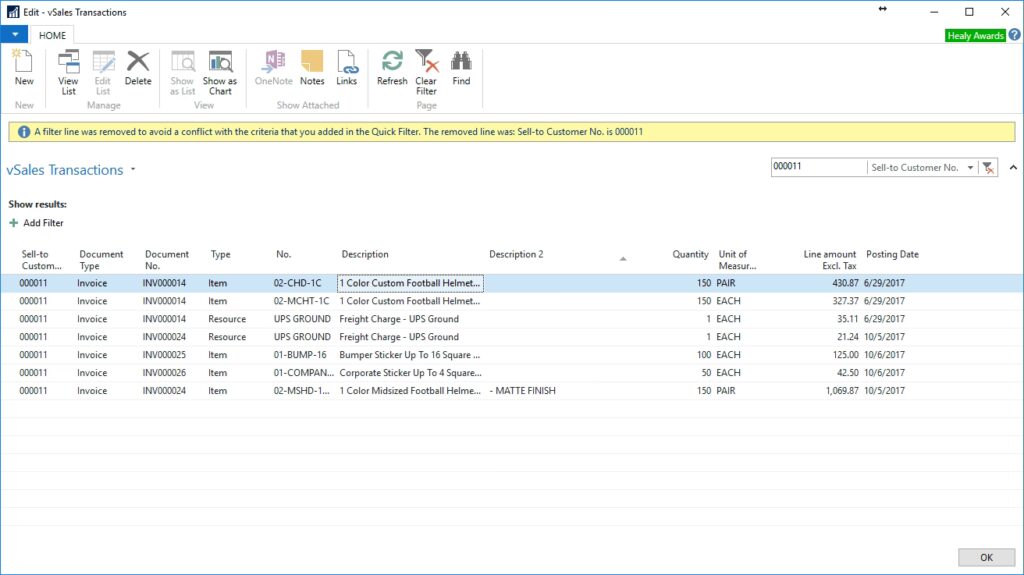Click the Clear Filter ribbon icon
Screen dimensions: 1024x575
[x=426, y=72]
